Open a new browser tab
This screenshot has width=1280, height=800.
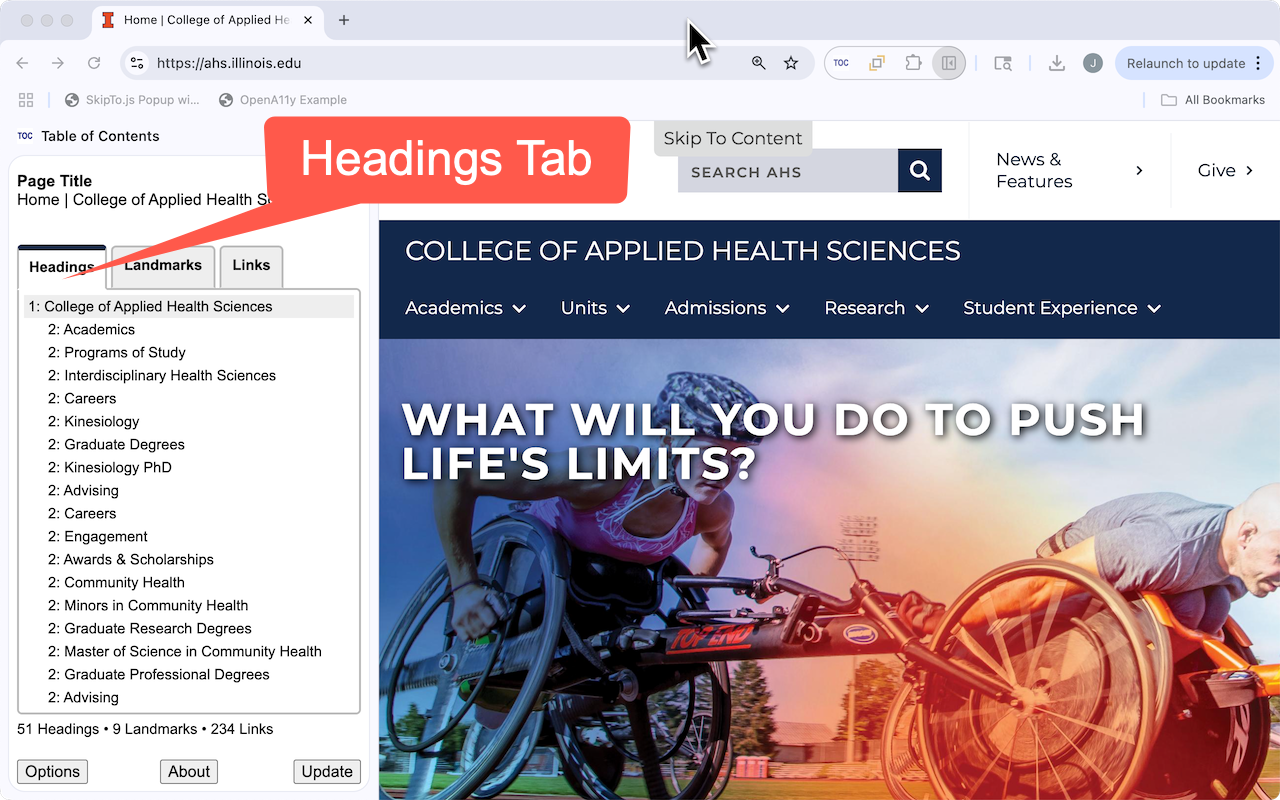pos(344,20)
